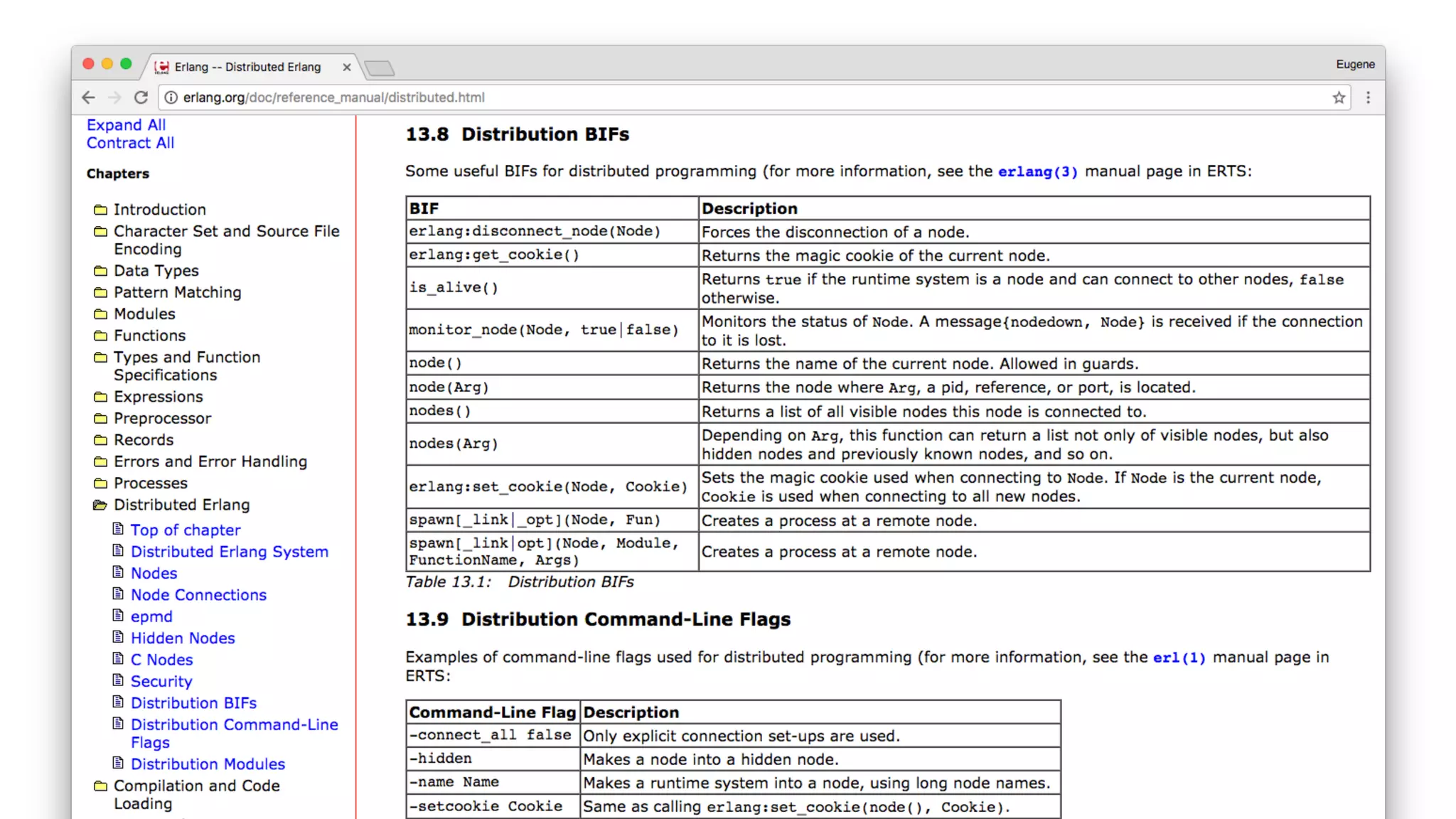Open Chrome three-dot menu
This screenshot has width=1456, height=819.
coord(1368,97)
